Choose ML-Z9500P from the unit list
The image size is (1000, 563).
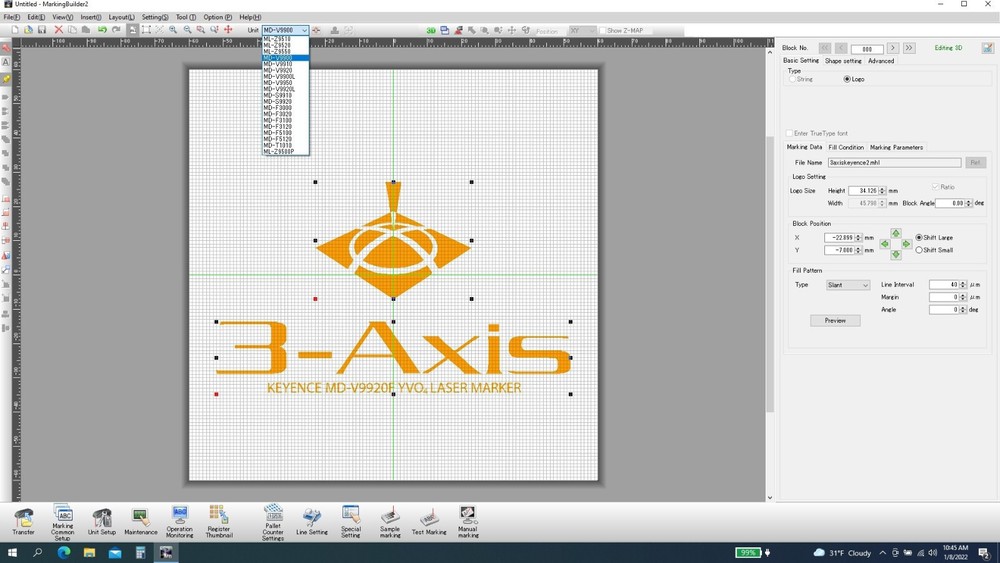point(286,152)
